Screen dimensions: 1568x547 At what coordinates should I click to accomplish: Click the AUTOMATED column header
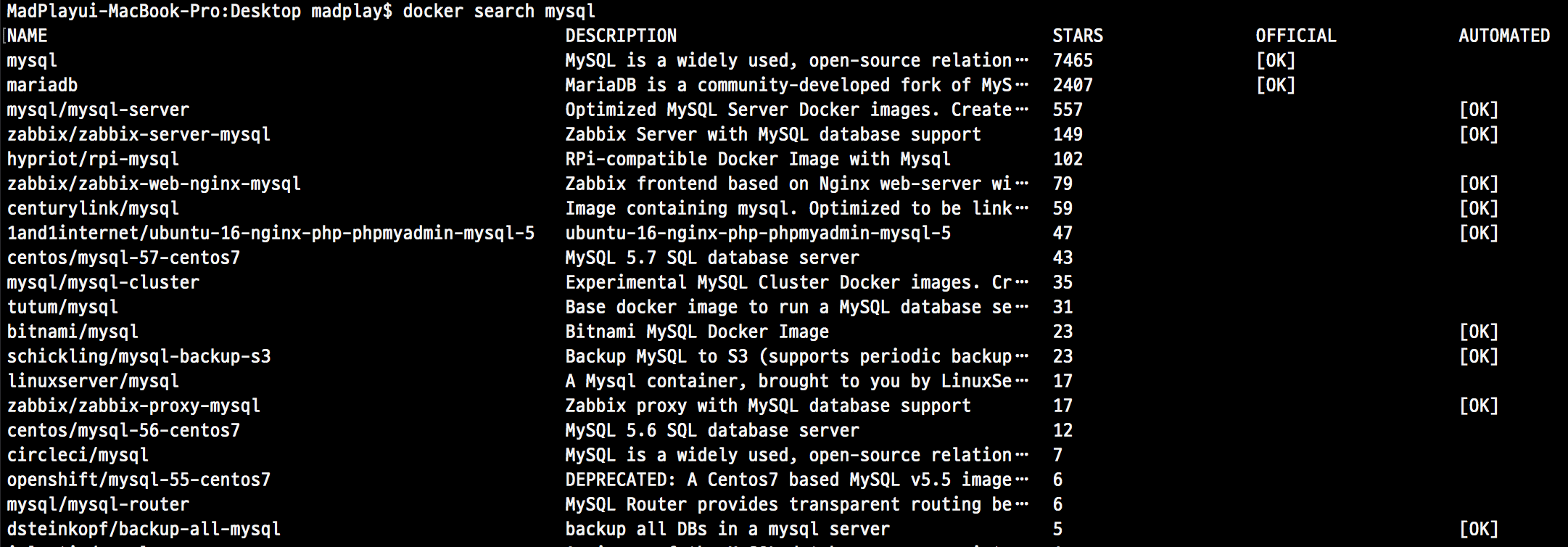click(1504, 36)
